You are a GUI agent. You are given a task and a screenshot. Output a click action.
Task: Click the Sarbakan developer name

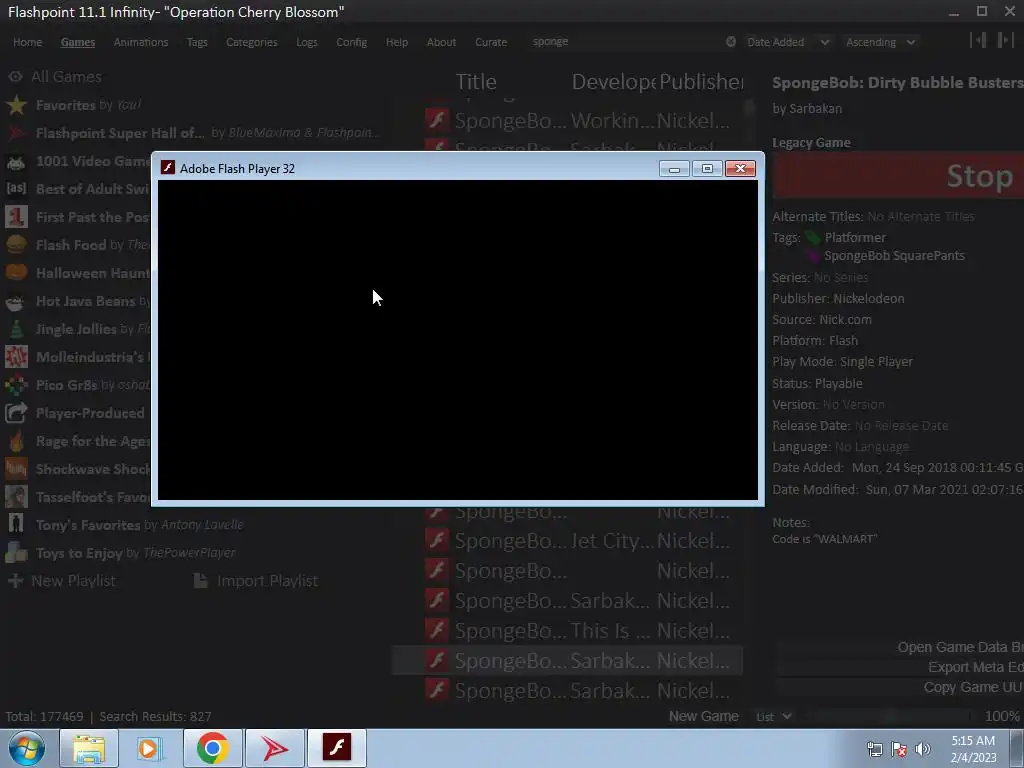pyautogui.click(x=815, y=108)
